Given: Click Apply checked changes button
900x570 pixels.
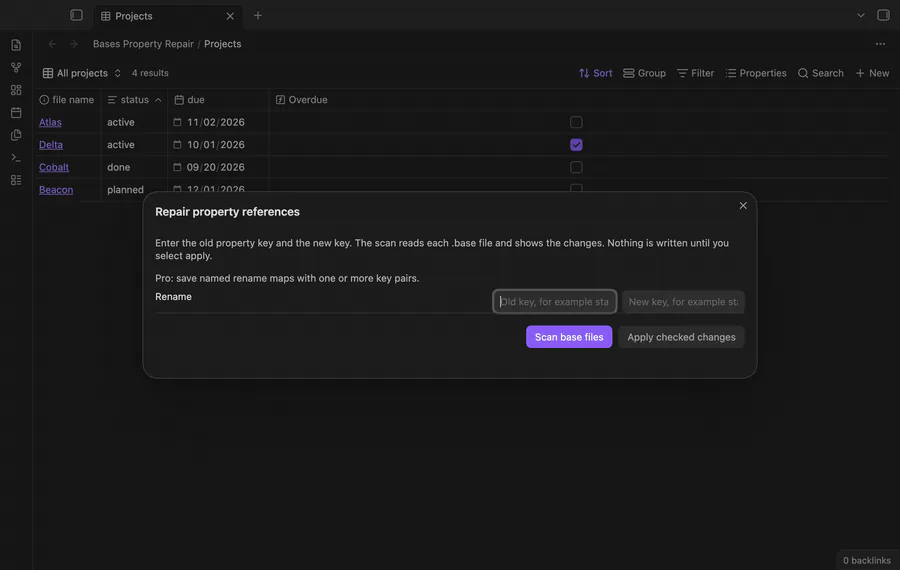Looking at the screenshot, I should (681, 337).
